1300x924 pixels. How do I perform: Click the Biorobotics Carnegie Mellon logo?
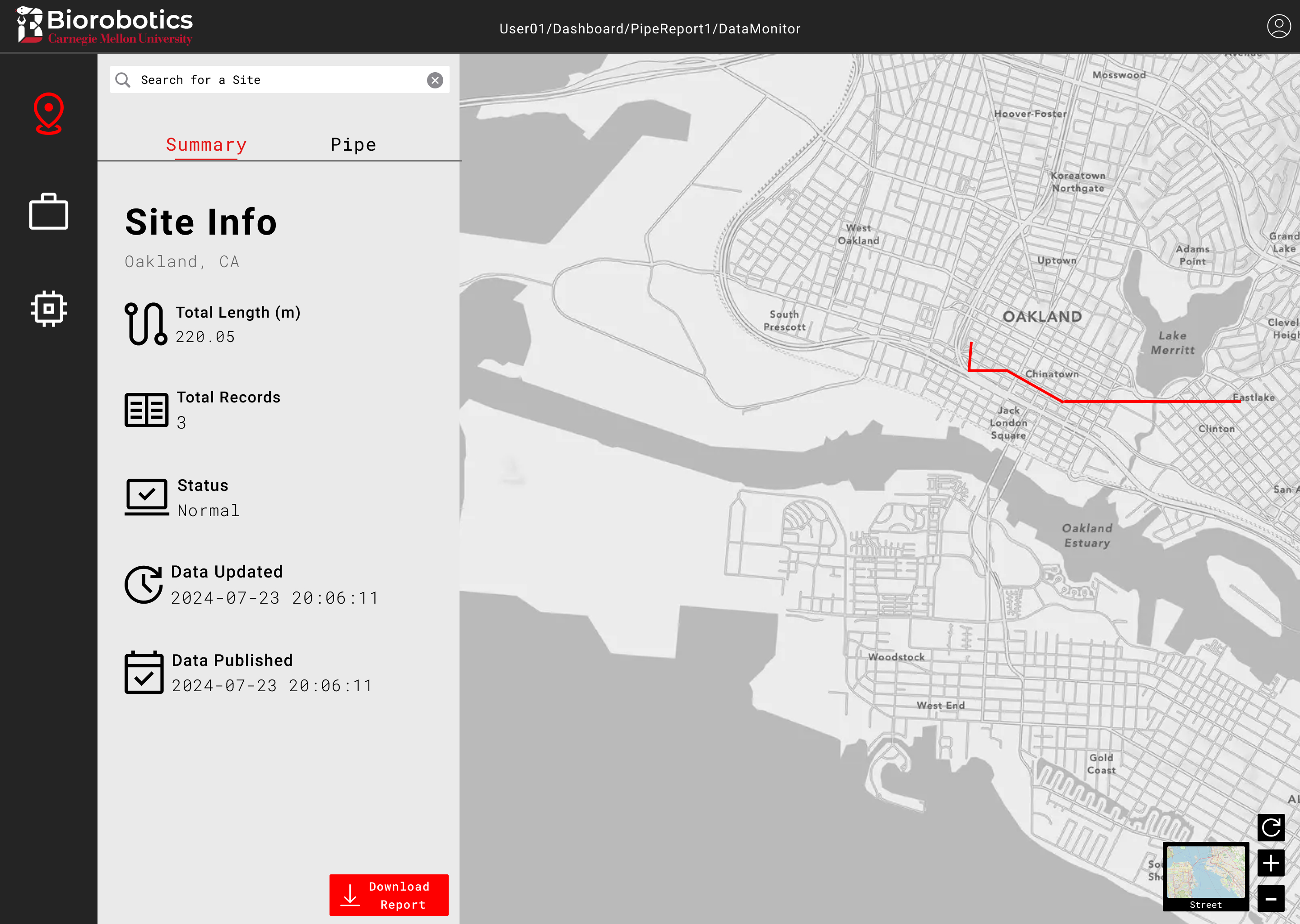(x=105, y=26)
